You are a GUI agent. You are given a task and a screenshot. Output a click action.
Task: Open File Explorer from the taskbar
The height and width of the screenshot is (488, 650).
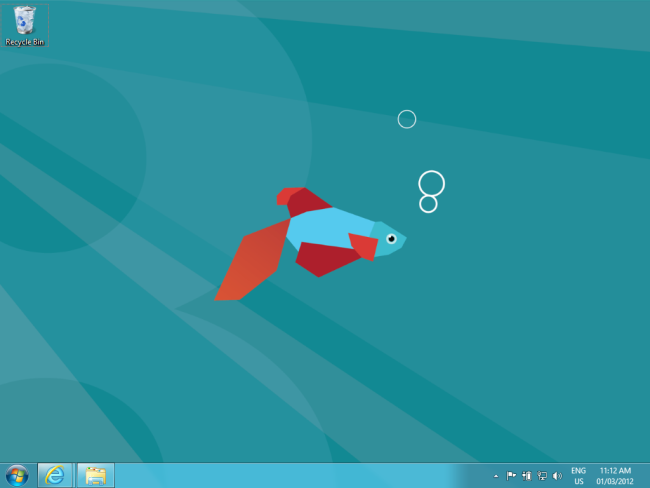point(95,476)
